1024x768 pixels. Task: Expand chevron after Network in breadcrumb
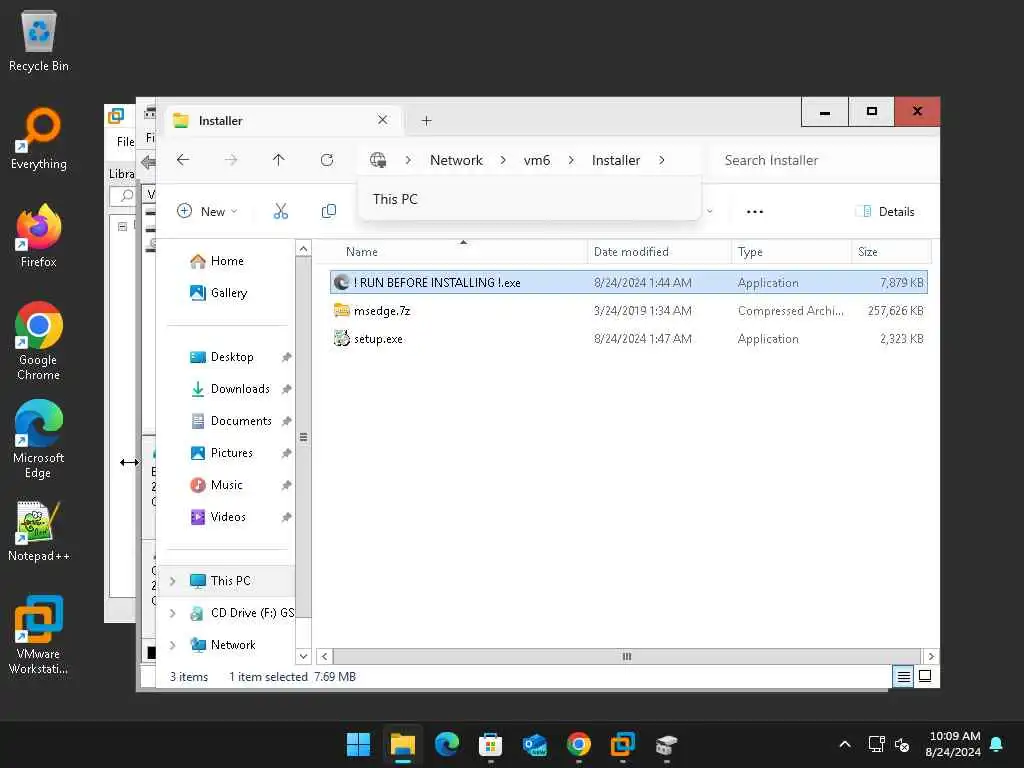pos(503,161)
